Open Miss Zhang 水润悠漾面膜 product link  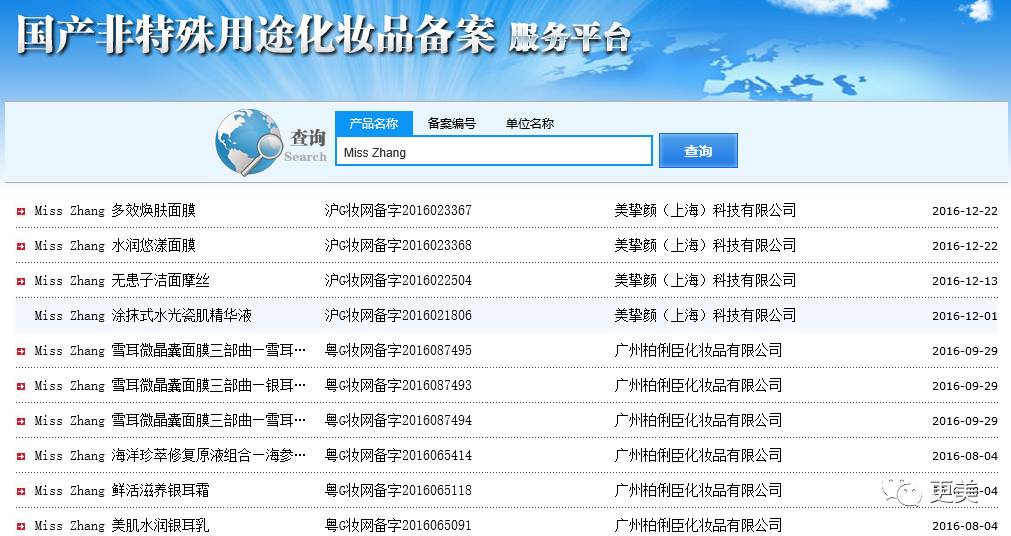(115, 245)
